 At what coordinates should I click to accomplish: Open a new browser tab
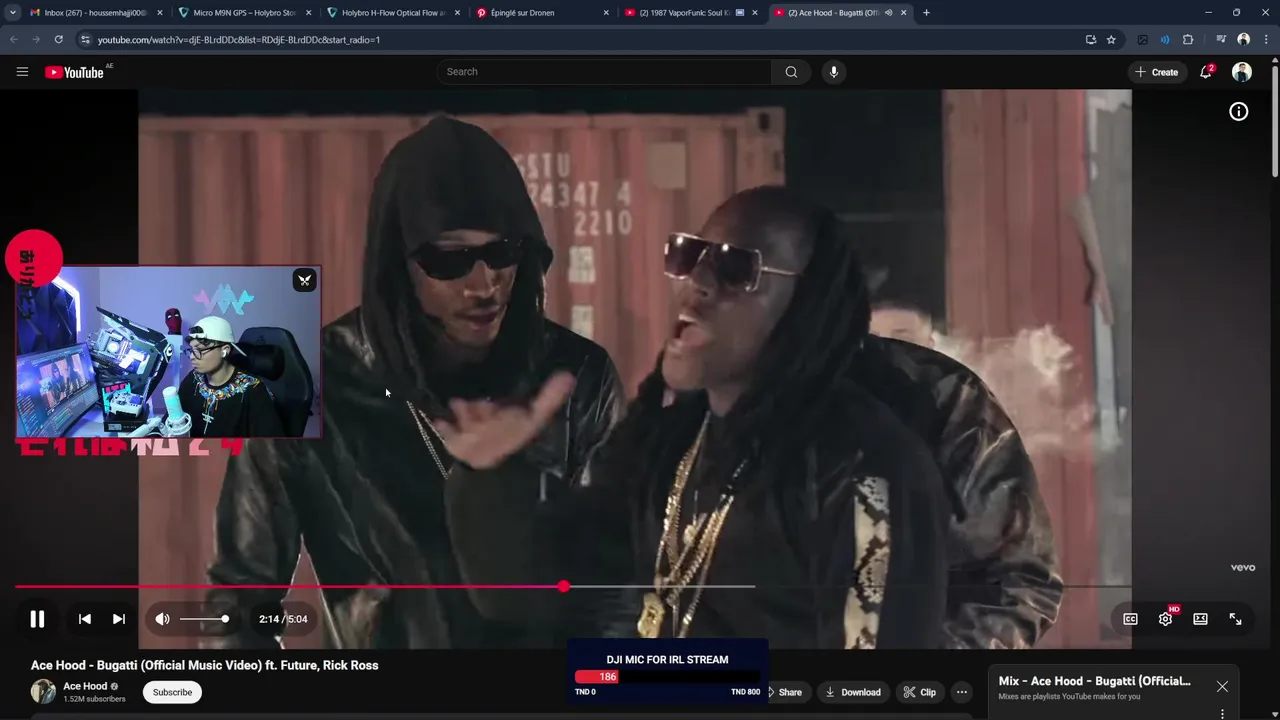(x=926, y=13)
